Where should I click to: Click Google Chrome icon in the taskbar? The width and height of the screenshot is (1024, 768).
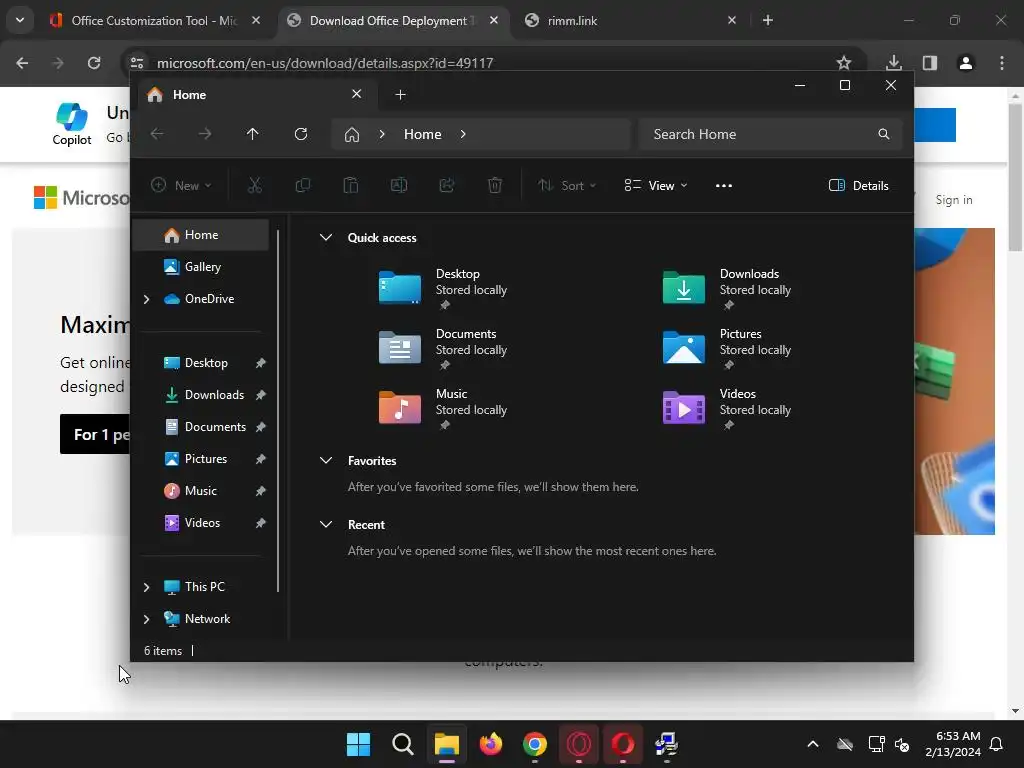(x=535, y=744)
